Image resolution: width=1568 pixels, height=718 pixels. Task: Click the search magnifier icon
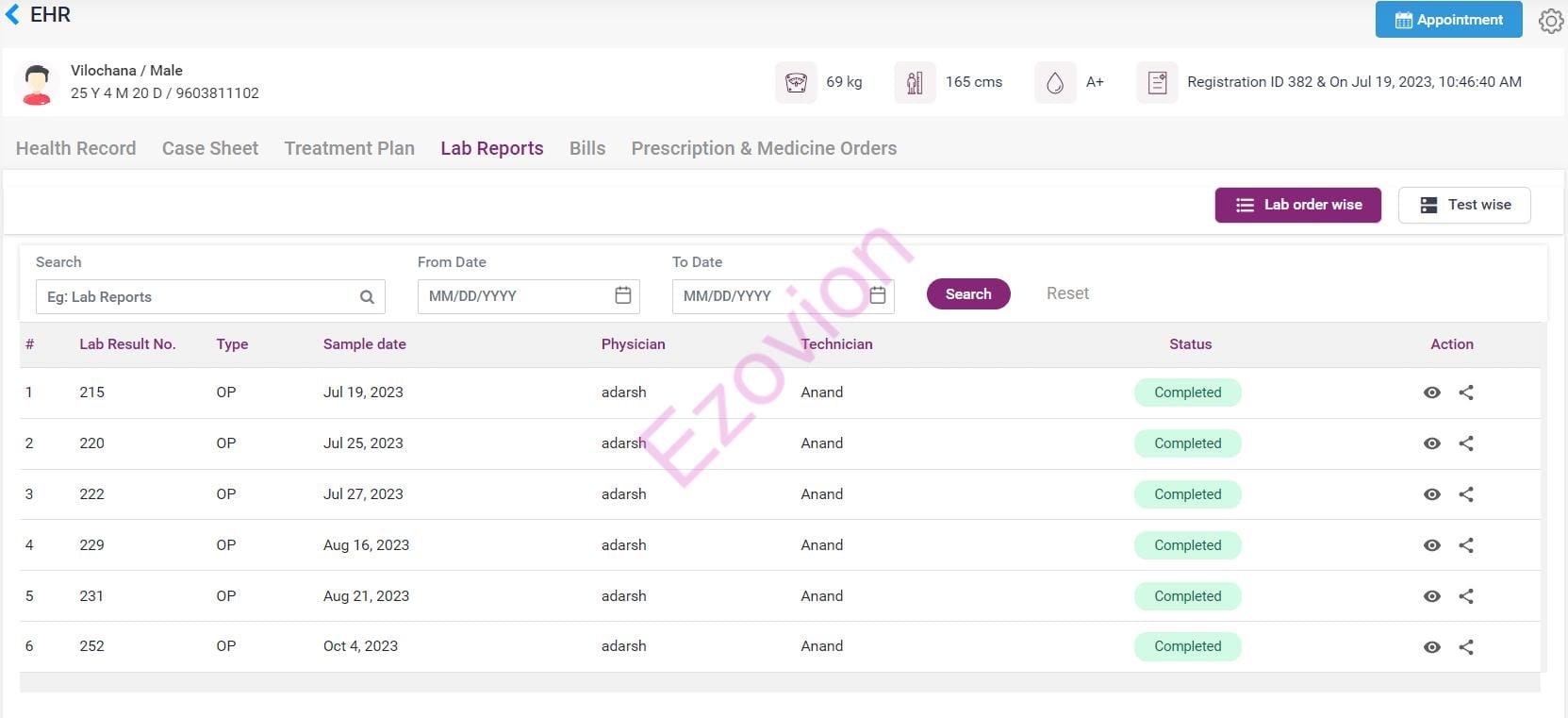tap(367, 297)
